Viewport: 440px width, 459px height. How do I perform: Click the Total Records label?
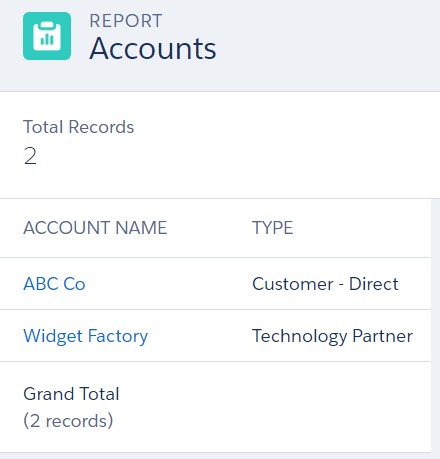point(79,127)
